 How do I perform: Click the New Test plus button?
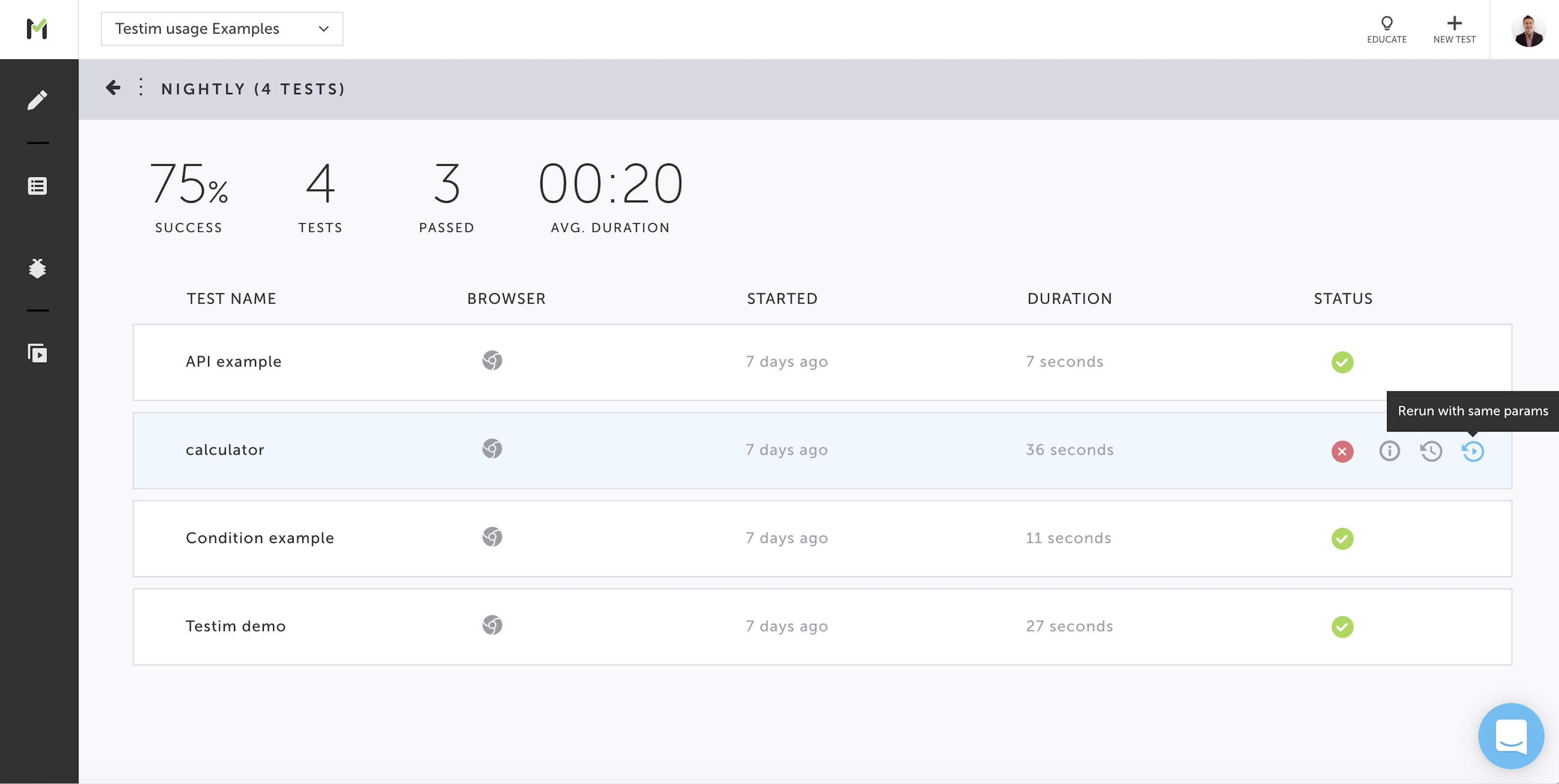coord(1453,29)
